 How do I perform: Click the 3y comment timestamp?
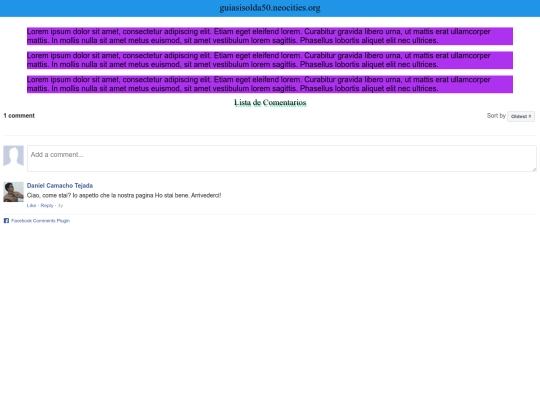(60, 206)
